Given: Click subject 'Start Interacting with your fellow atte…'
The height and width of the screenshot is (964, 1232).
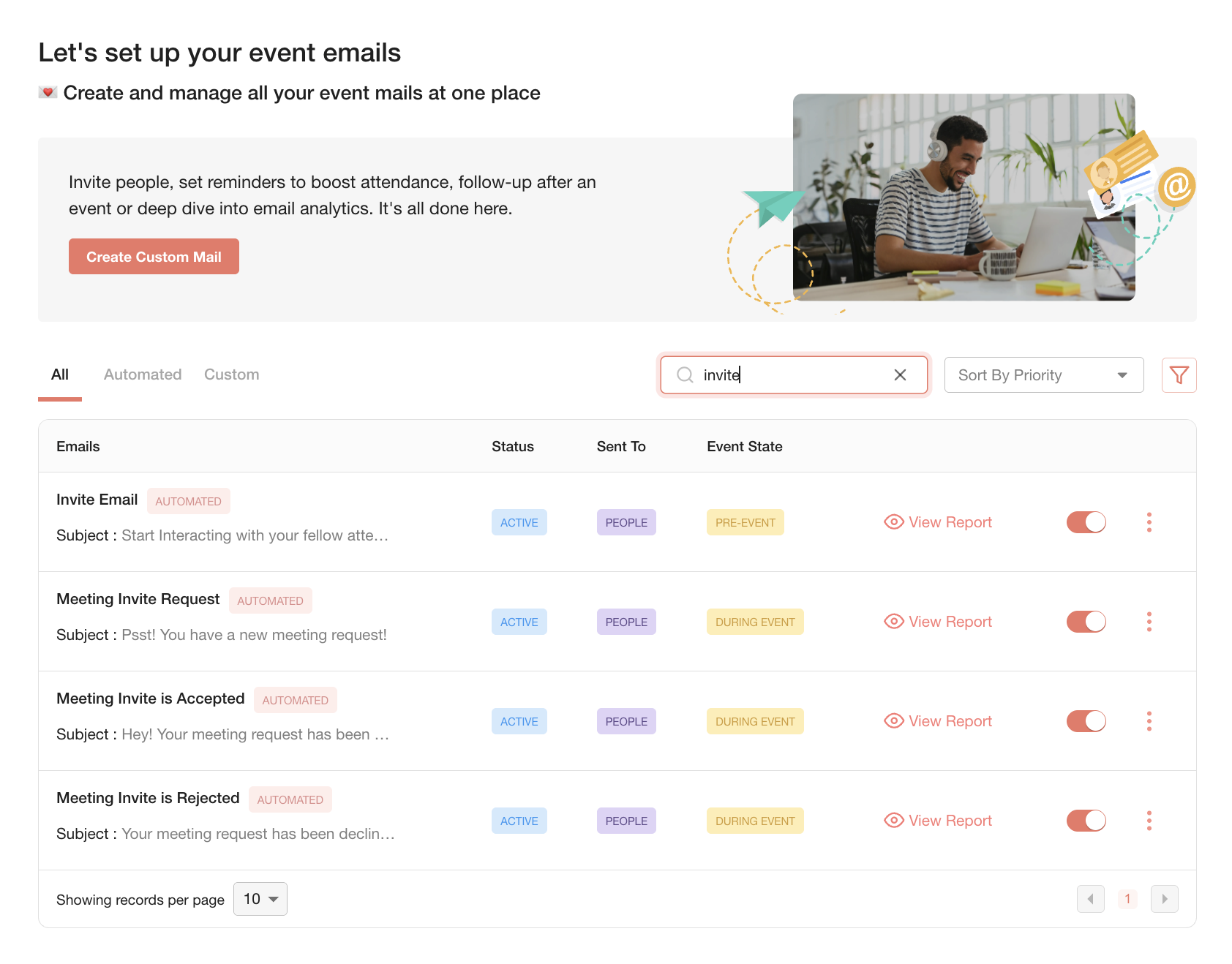Looking at the screenshot, I should pos(255,535).
